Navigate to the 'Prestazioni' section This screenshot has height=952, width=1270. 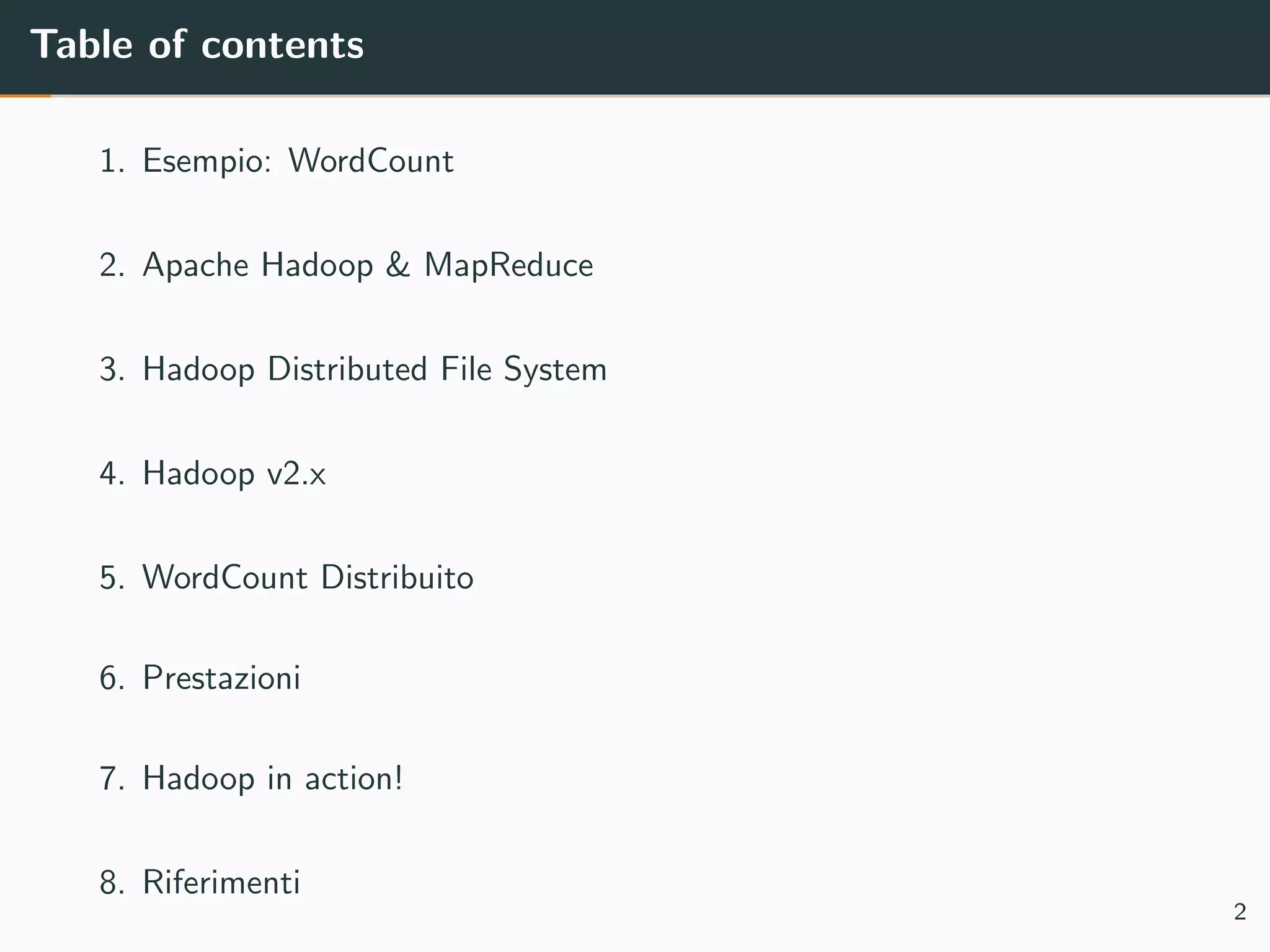[x=221, y=677]
